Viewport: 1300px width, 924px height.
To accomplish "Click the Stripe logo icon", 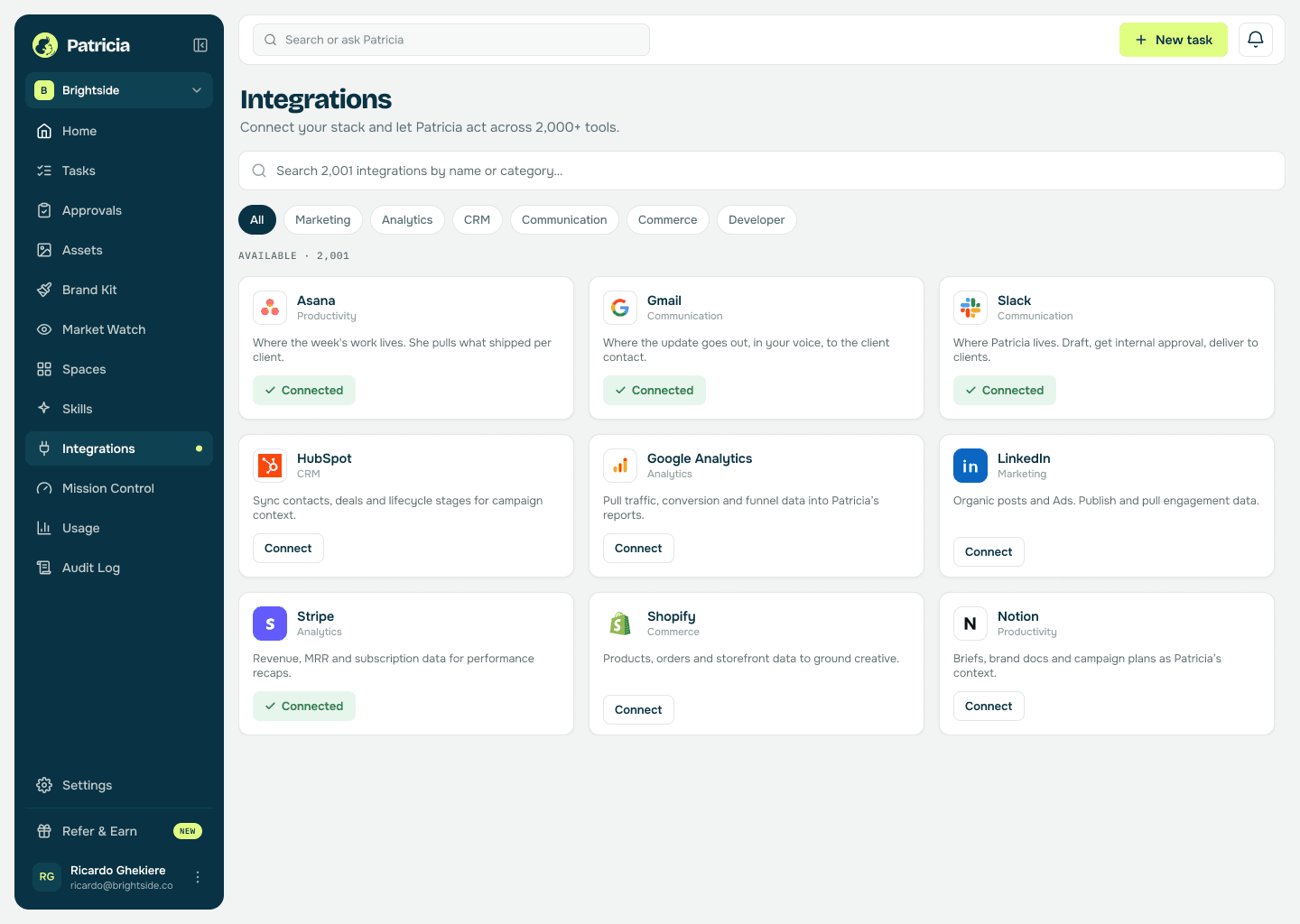I will click(270, 624).
